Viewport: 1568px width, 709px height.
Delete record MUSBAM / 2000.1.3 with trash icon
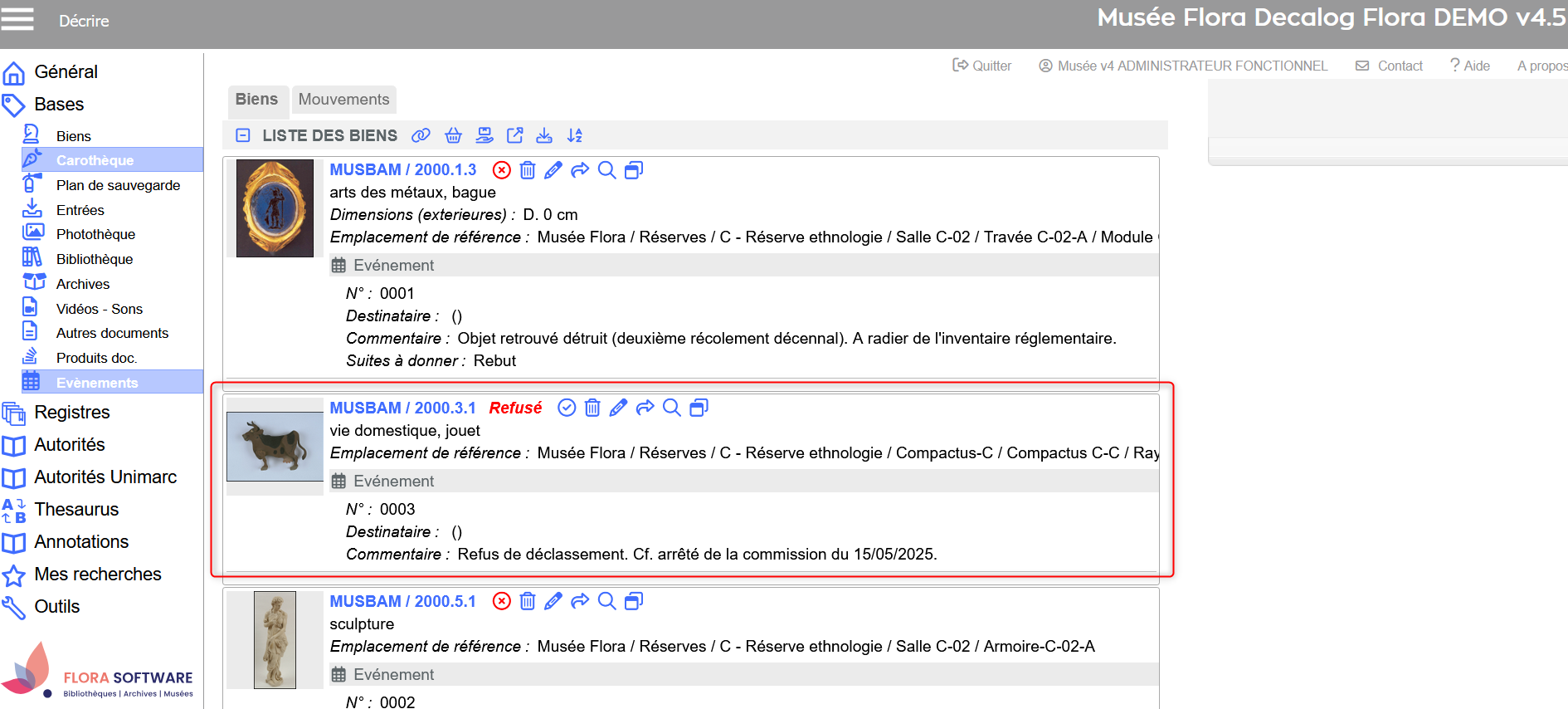tap(528, 170)
